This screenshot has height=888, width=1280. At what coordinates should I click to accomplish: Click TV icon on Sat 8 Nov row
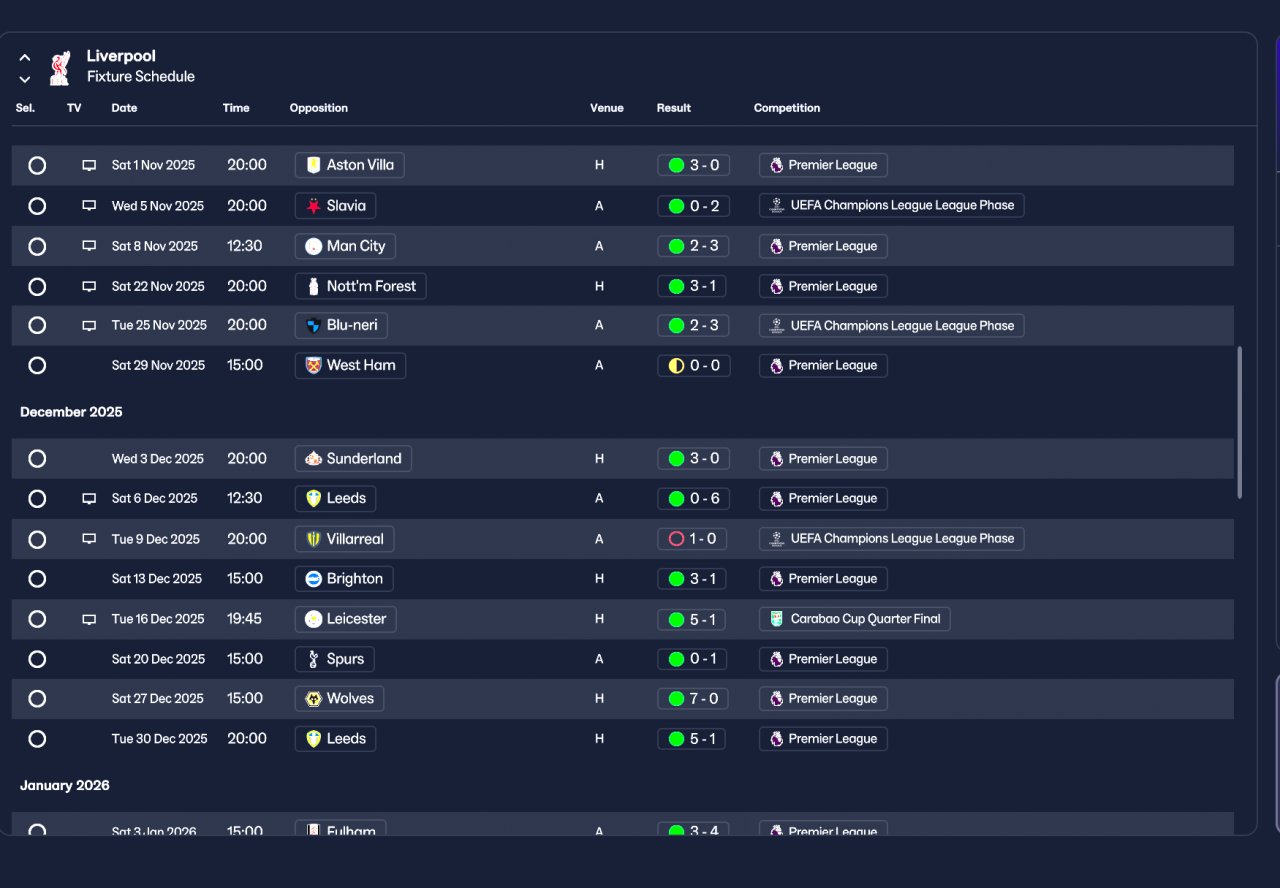click(x=89, y=246)
